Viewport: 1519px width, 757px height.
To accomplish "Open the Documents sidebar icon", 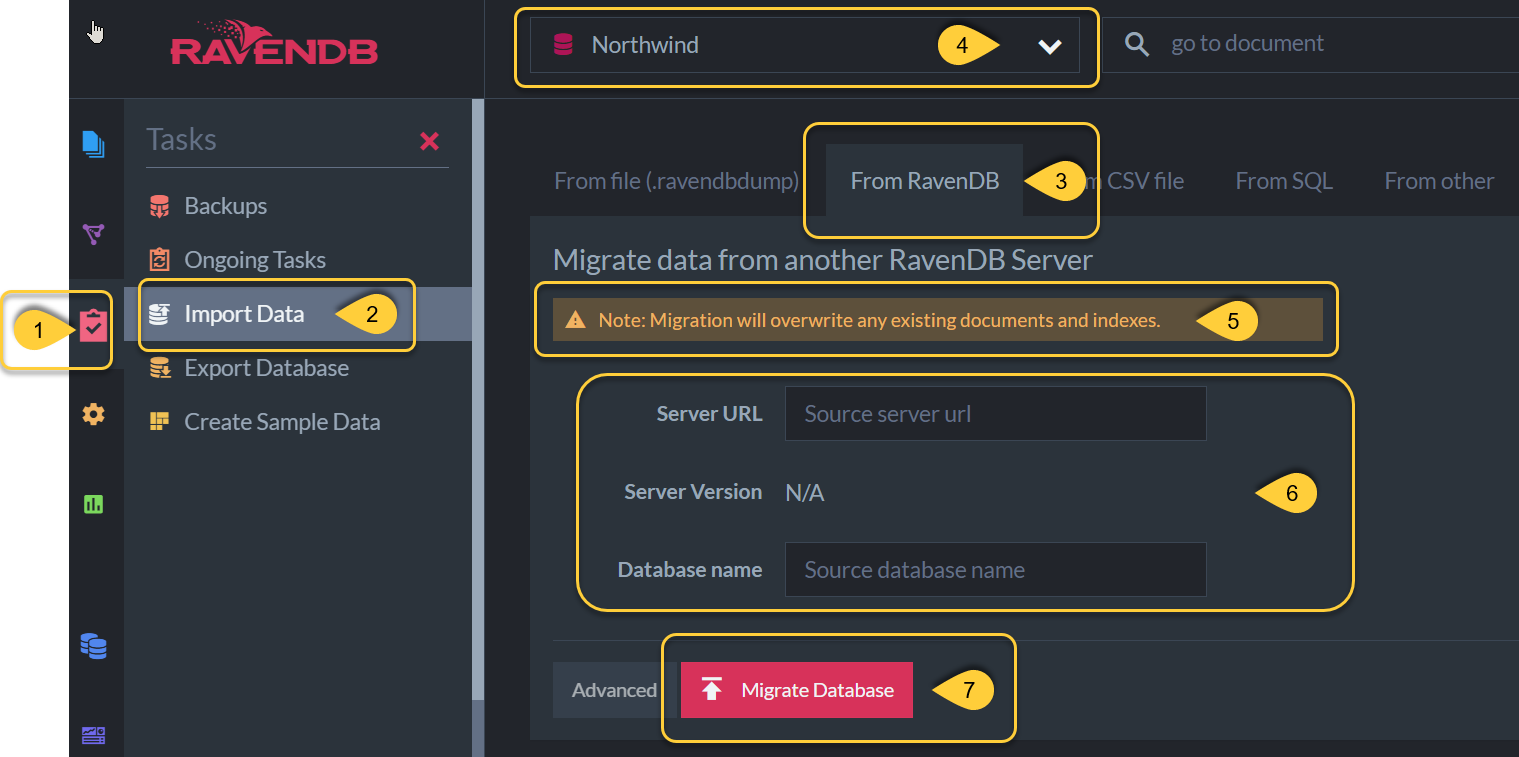I will (93, 144).
